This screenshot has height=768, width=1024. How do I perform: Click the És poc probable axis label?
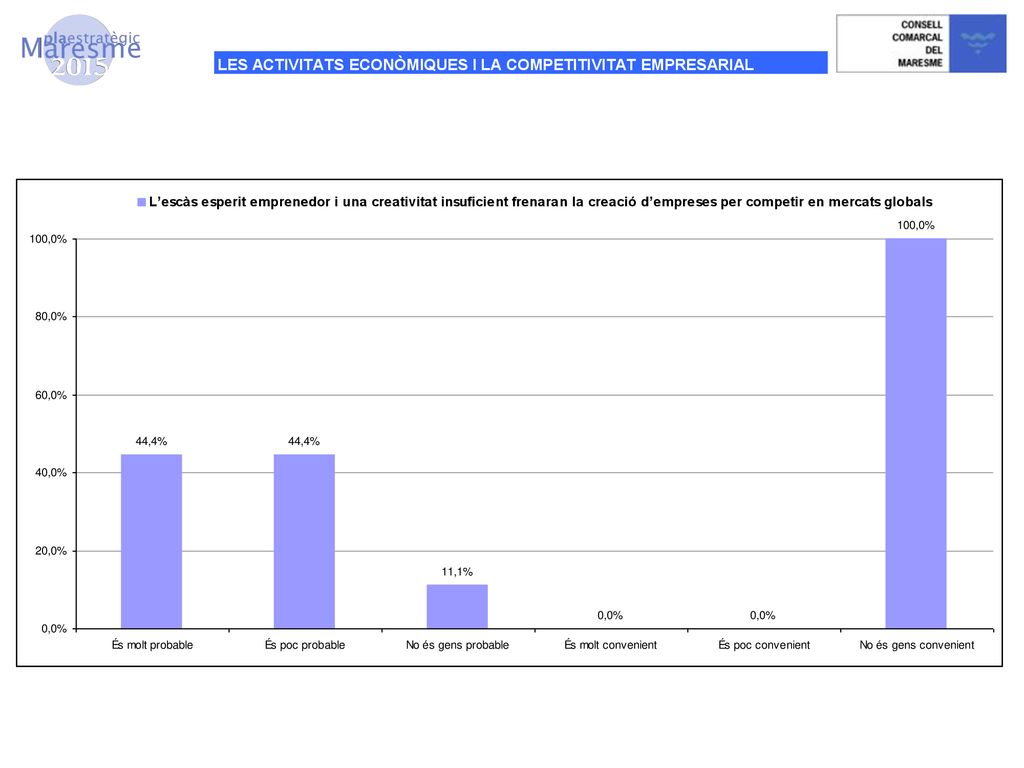(x=305, y=645)
